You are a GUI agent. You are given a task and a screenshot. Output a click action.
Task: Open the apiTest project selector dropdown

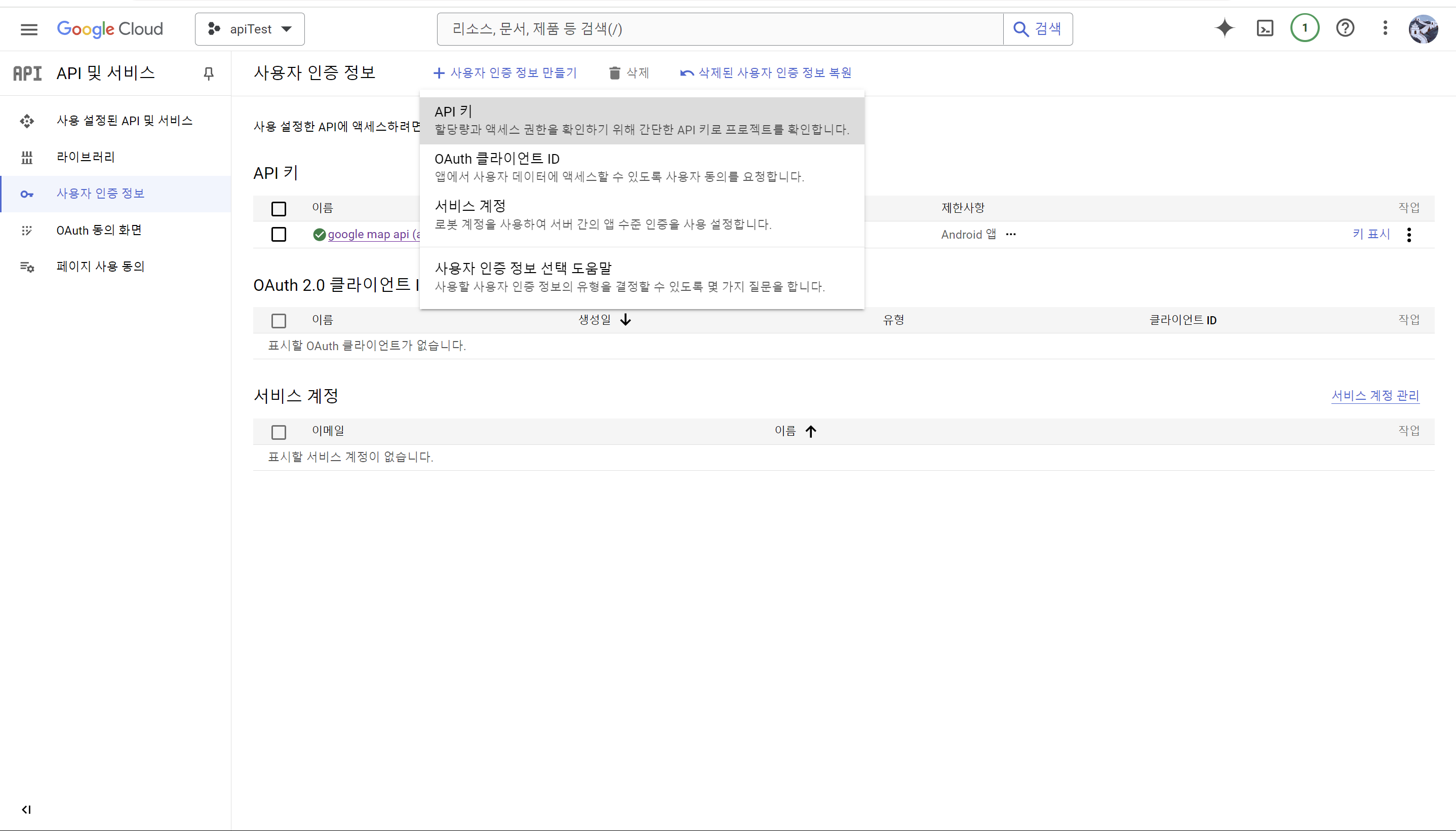(250, 29)
